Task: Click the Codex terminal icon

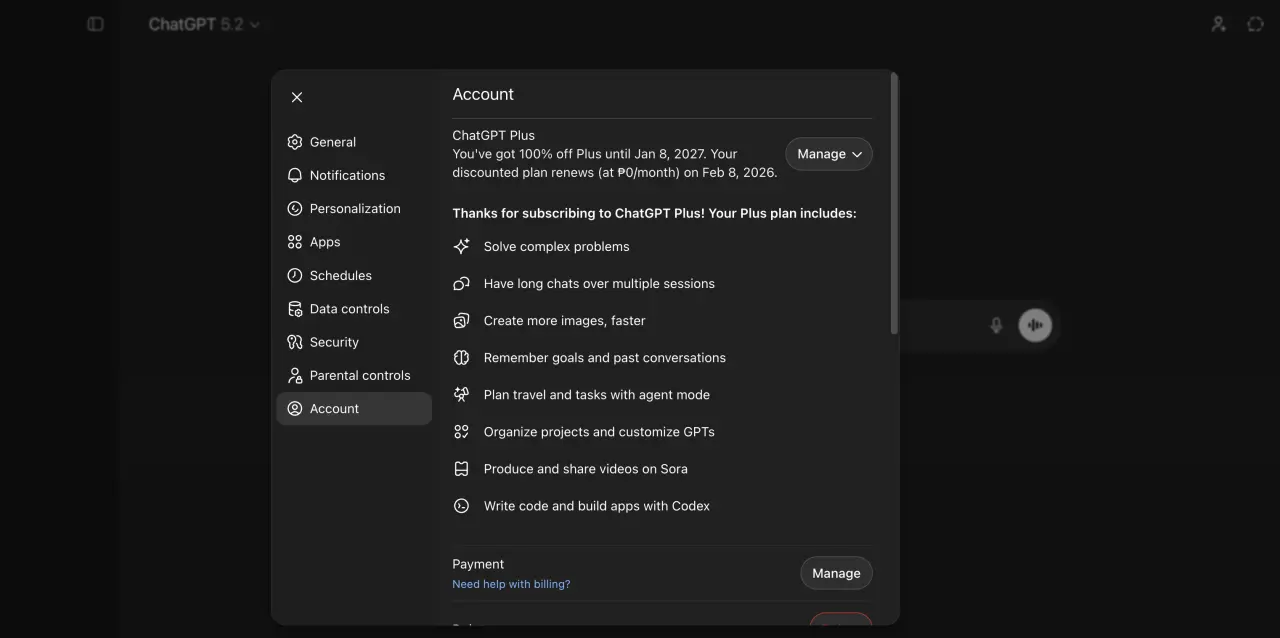Action: pyautogui.click(x=461, y=506)
